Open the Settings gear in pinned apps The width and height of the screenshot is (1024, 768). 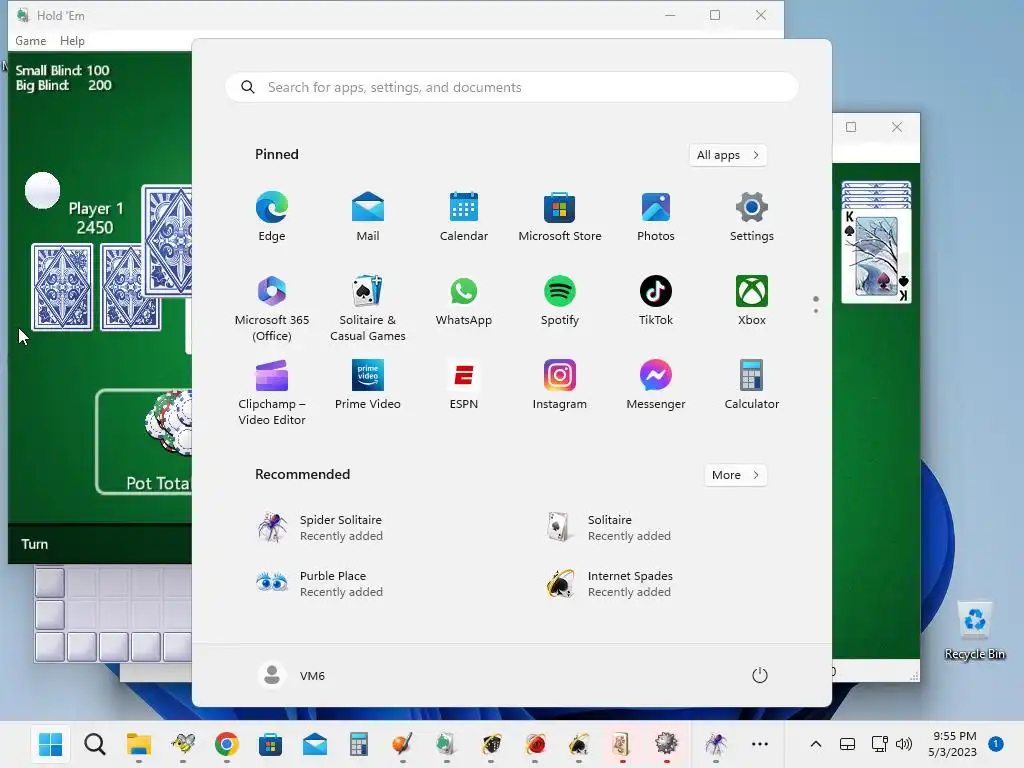pos(752,217)
